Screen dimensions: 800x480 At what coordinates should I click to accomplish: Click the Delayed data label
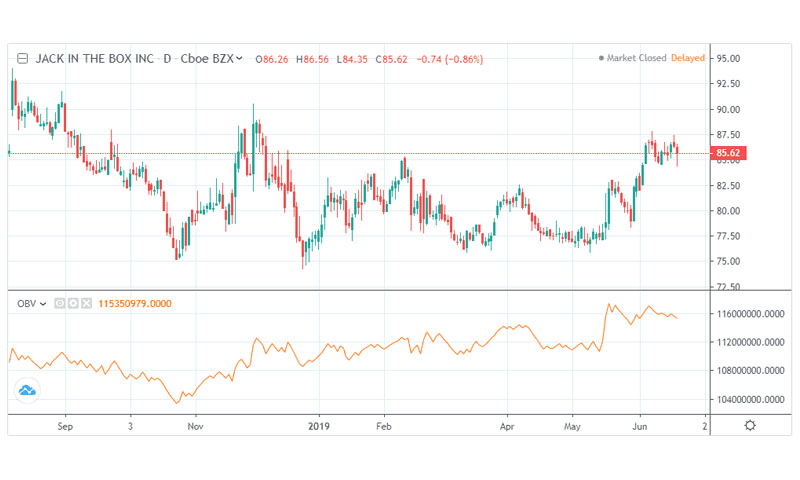click(688, 58)
